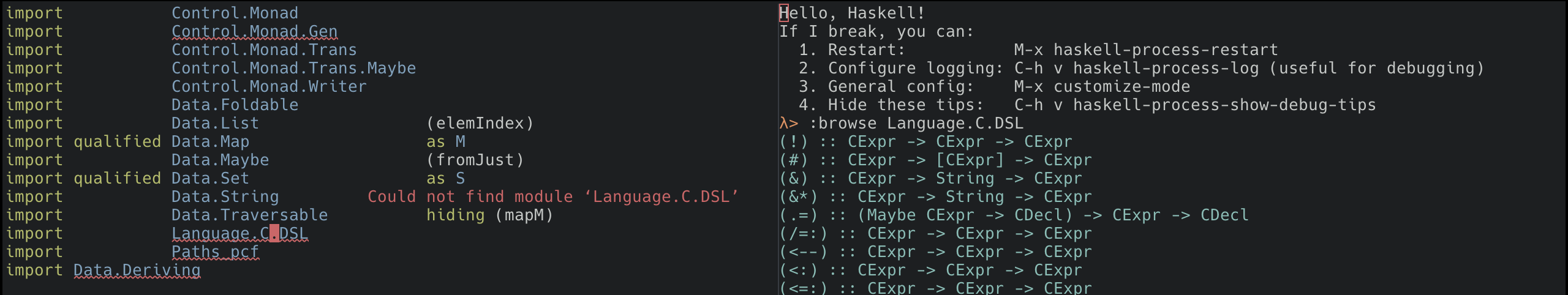Click the lambda REPL prompt
The image size is (1568, 295).
coord(788,123)
